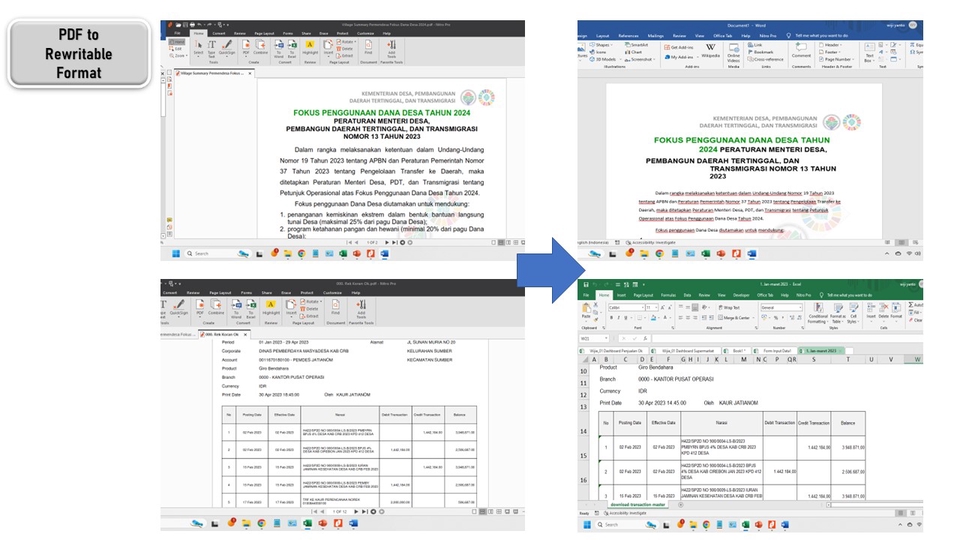
Task: Click Delete page option in top Nitro window
Action: [x=345, y=48]
